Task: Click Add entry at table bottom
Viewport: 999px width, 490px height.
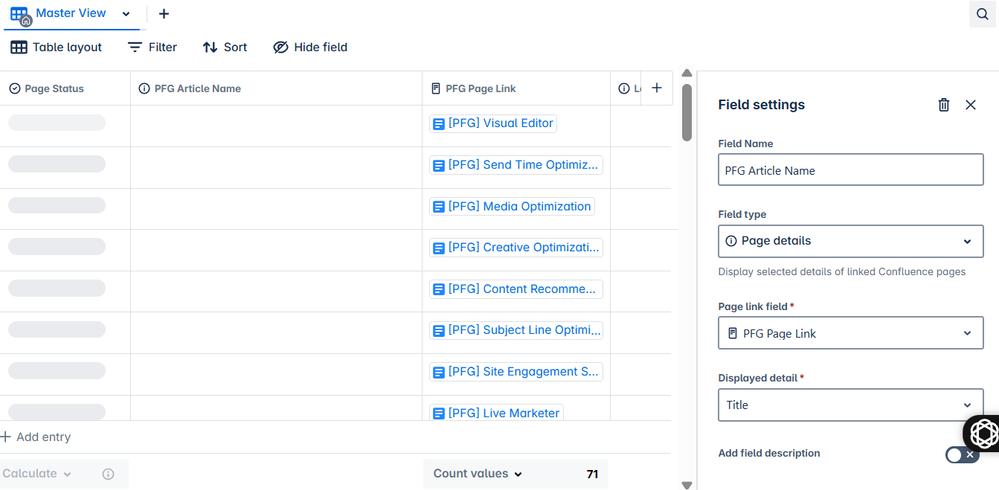Action: [36, 437]
